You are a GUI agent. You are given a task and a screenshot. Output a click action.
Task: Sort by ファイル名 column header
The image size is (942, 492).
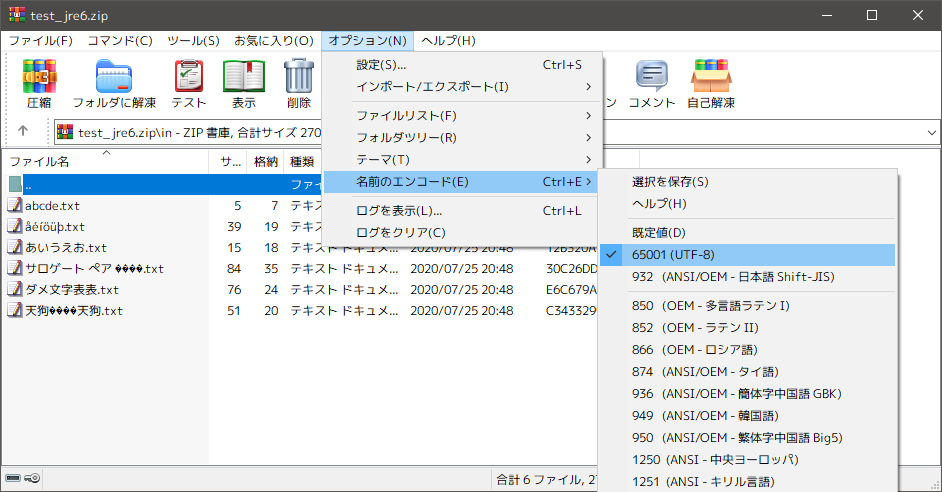tap(105, 161)
